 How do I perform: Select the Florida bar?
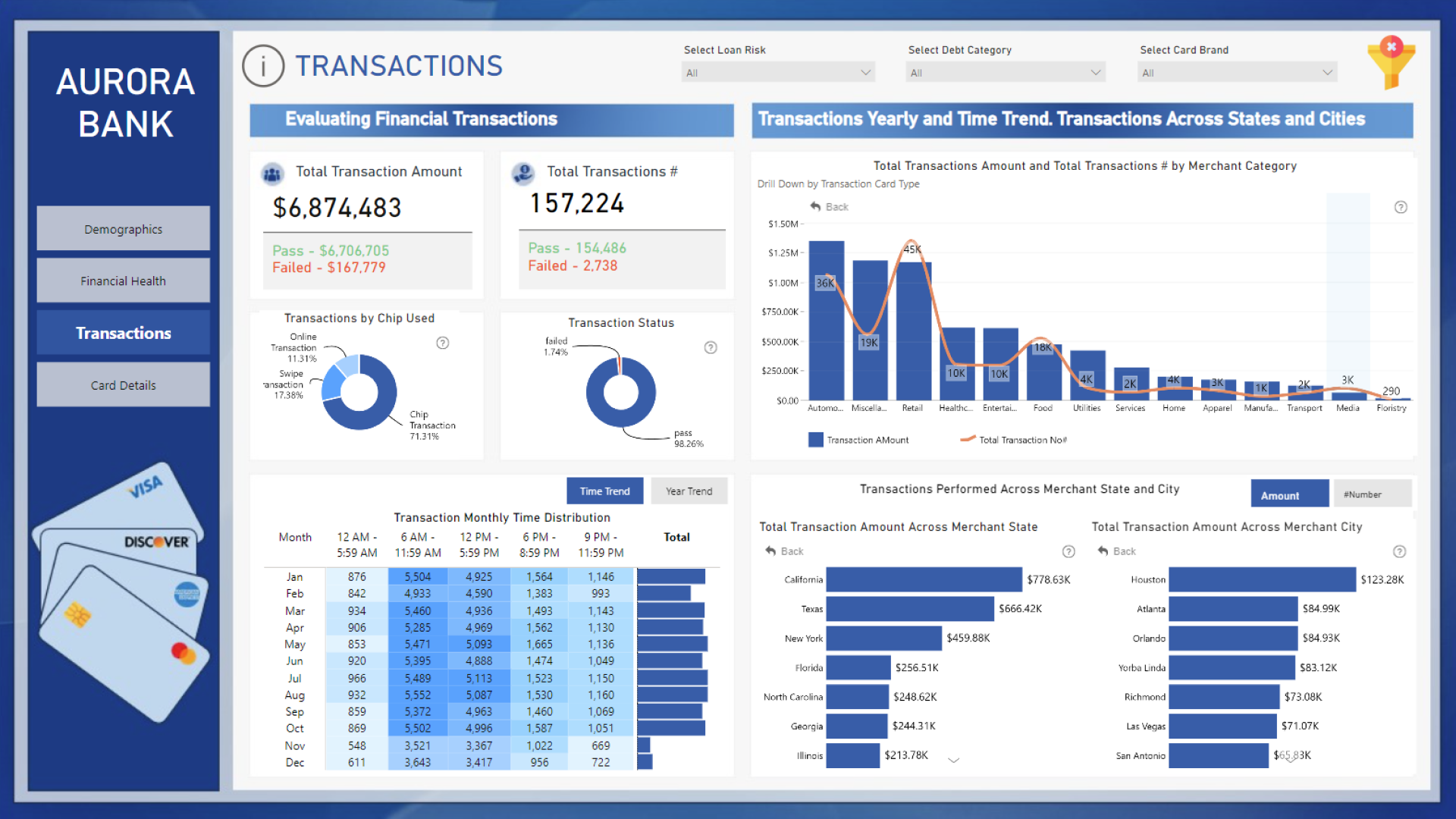click(858, 667)
